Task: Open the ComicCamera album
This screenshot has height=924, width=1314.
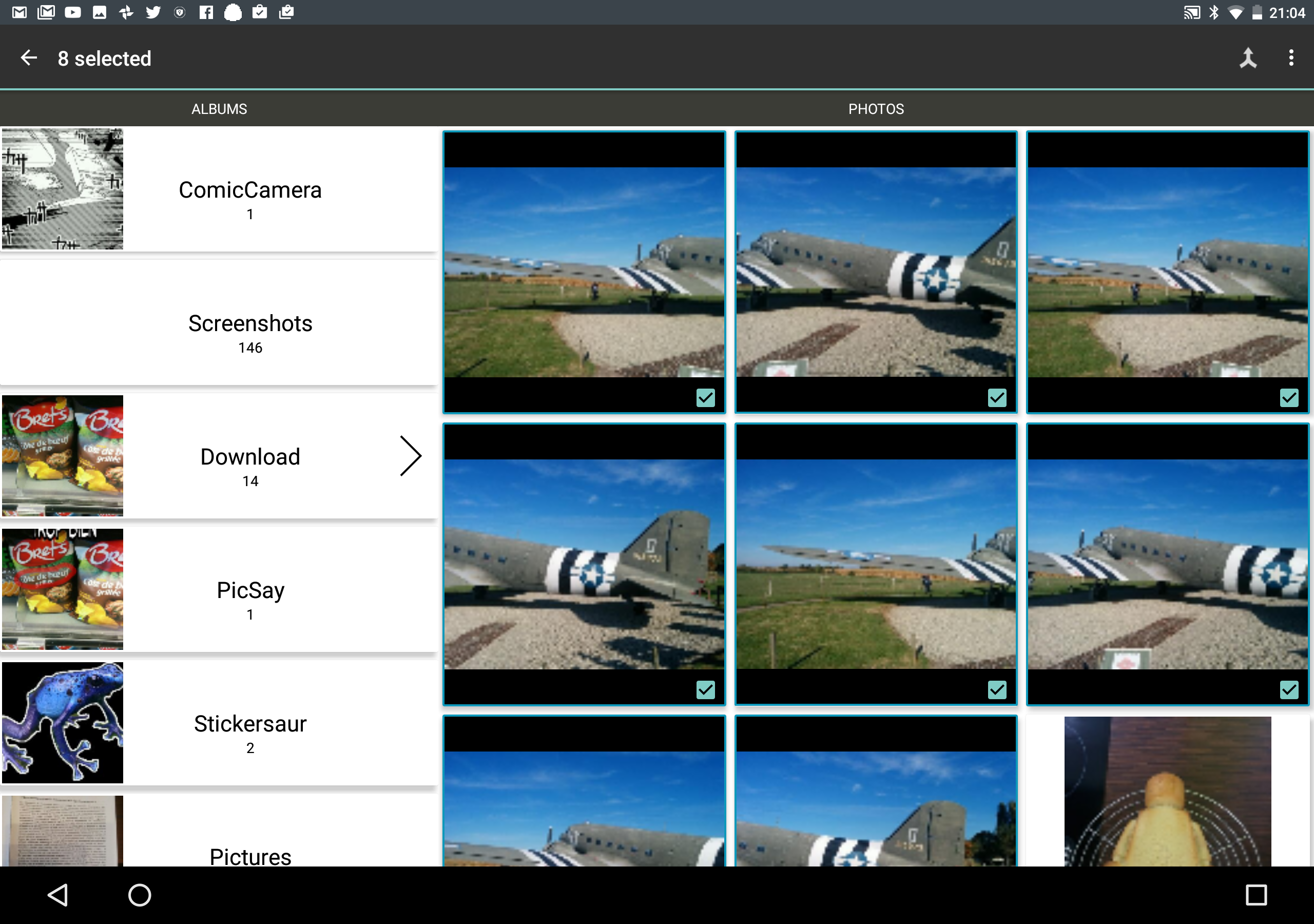Action: 219,189
